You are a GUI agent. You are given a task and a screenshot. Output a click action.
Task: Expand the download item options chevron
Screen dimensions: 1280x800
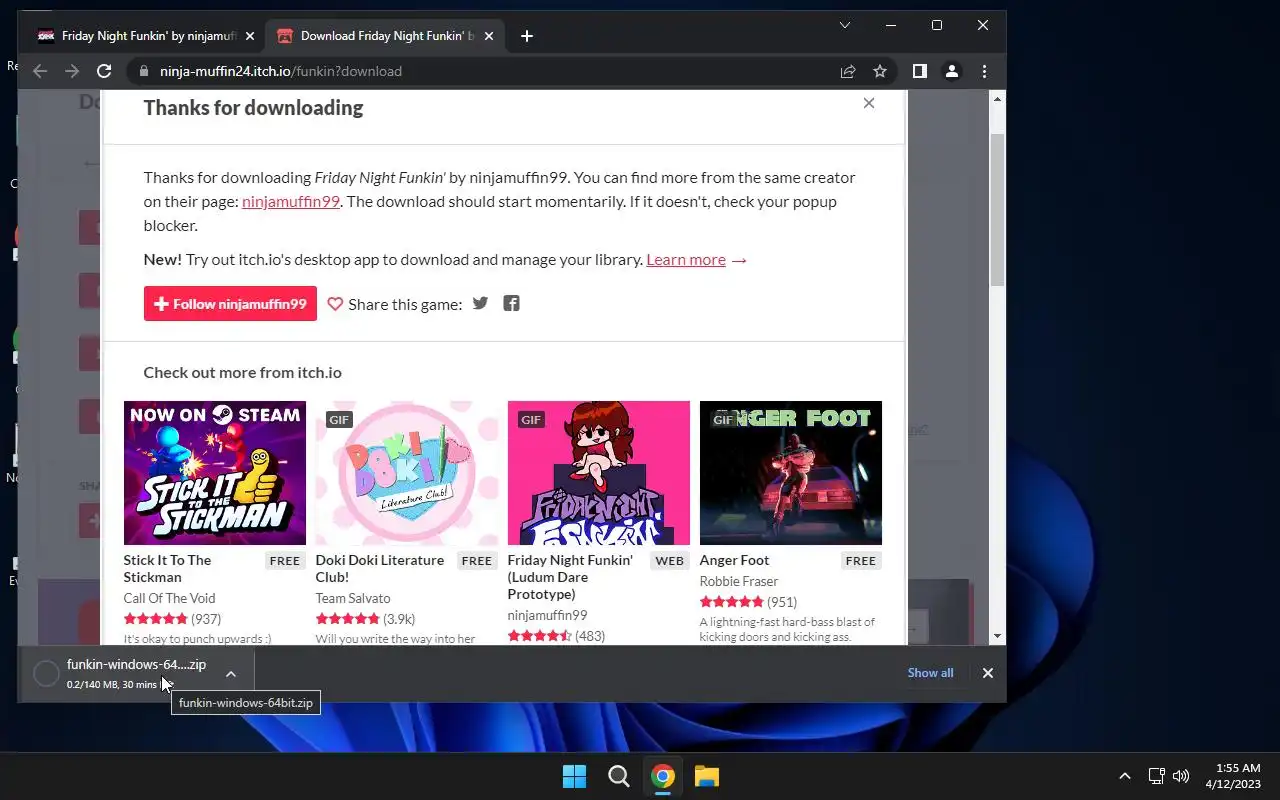[231, 674]
